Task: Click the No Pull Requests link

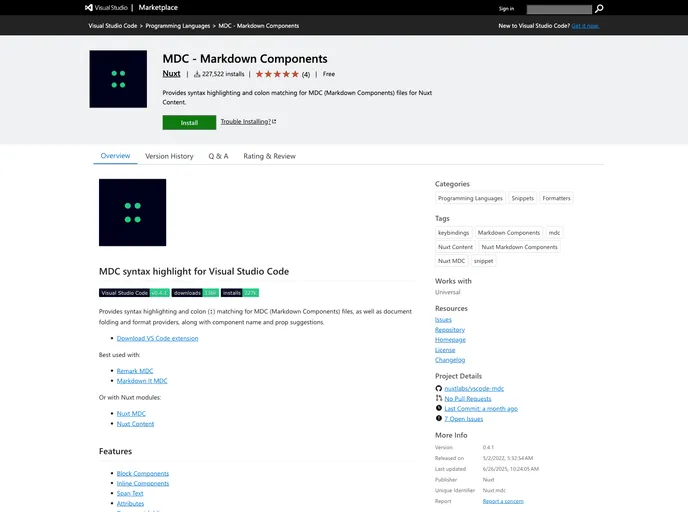Action: 468,398
